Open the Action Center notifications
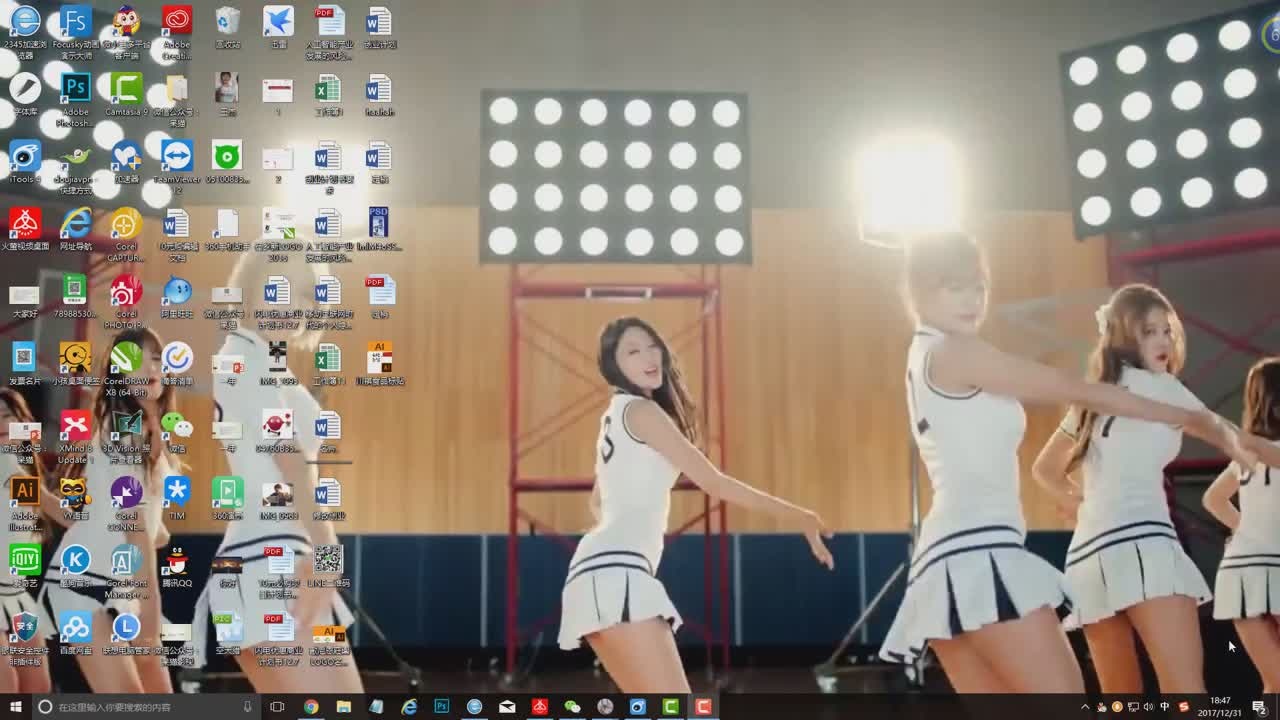The image size is (1280, 720). tap(1260, 707)
